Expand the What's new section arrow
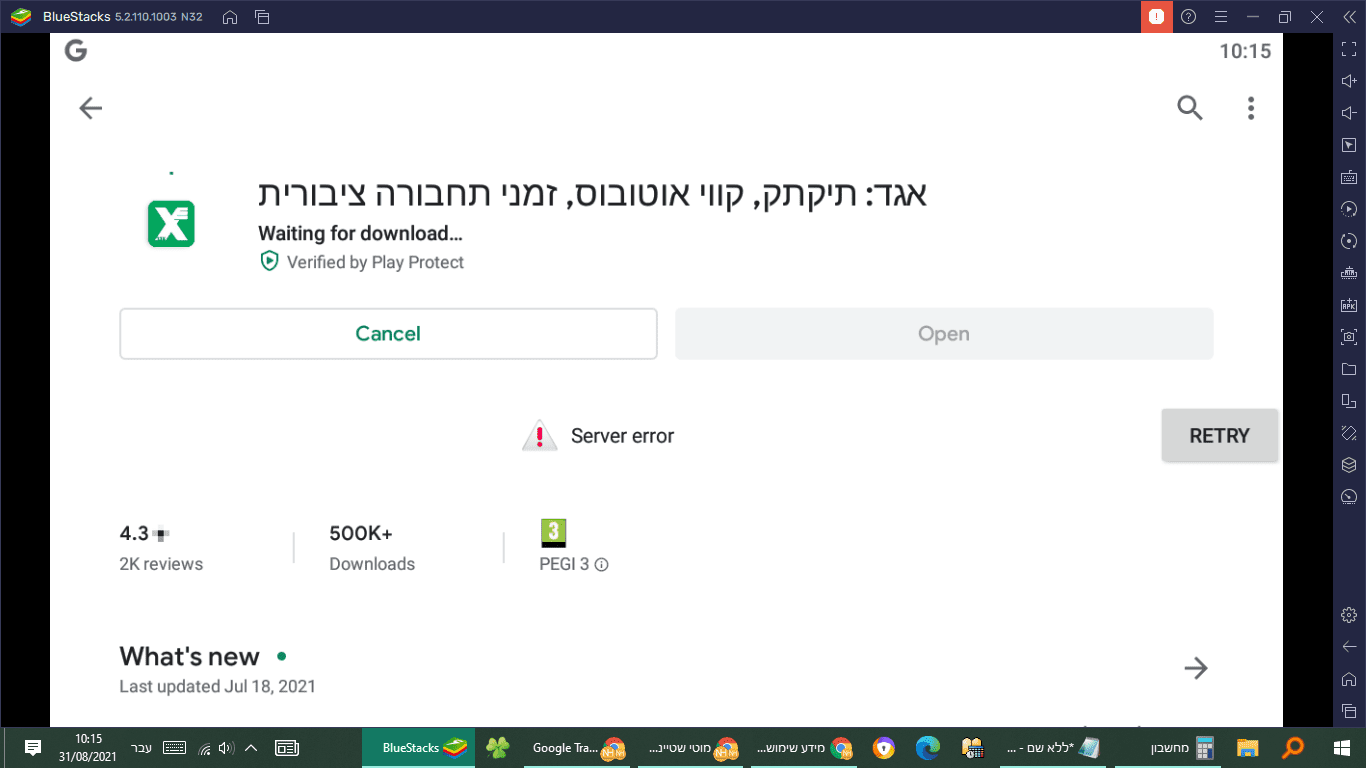The width and height of the screenshot is (1366, 768). [x=1196, y=668]
